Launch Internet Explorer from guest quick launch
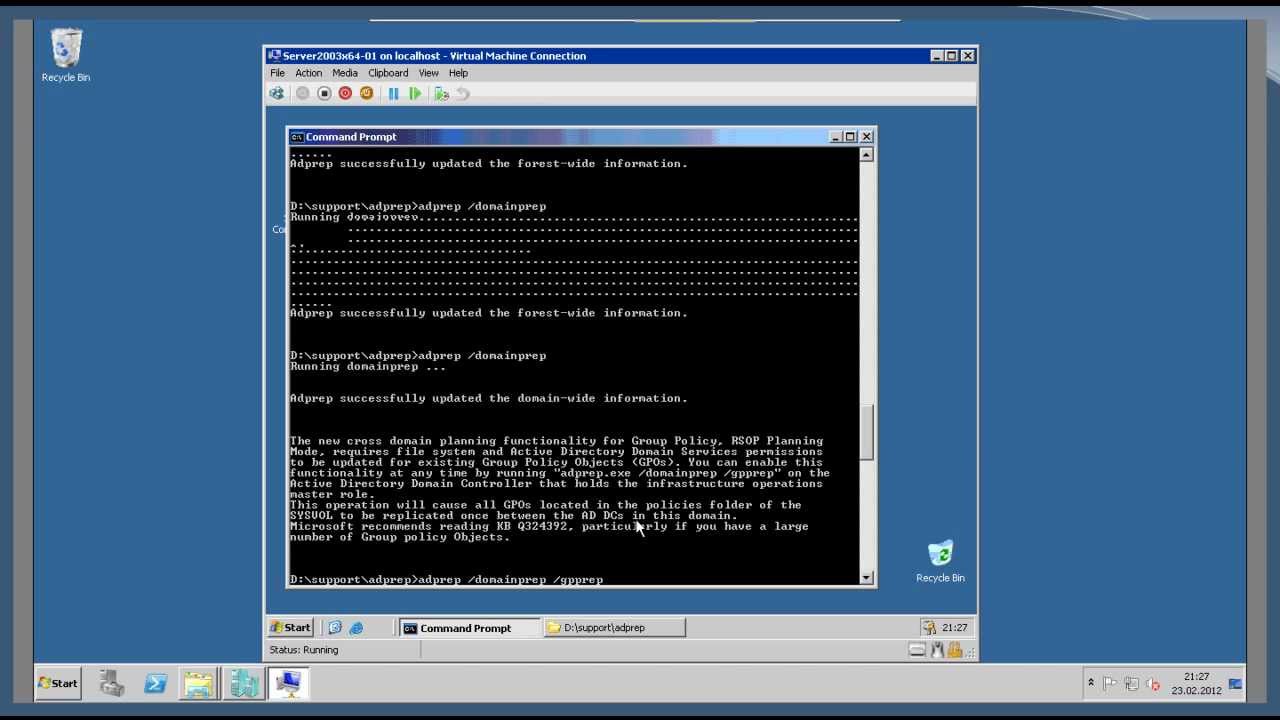Viewport: 1280px width, 720px height. (x=356, y=628)
